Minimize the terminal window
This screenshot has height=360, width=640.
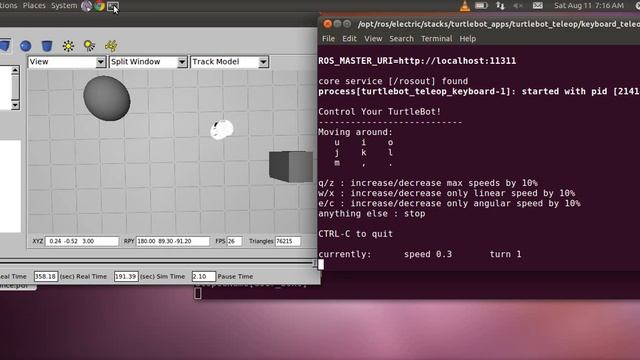pyautogui.click(x=338, y=24)
